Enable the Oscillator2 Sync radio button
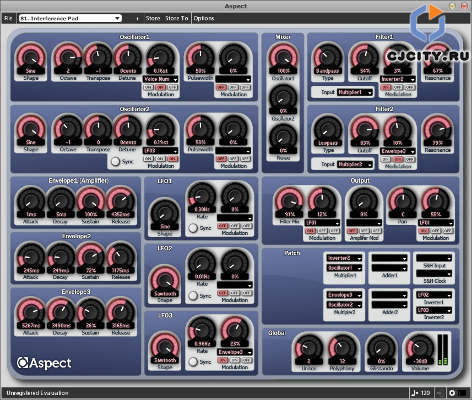Viewport: 472px width, 400px height. click(115, 161)
